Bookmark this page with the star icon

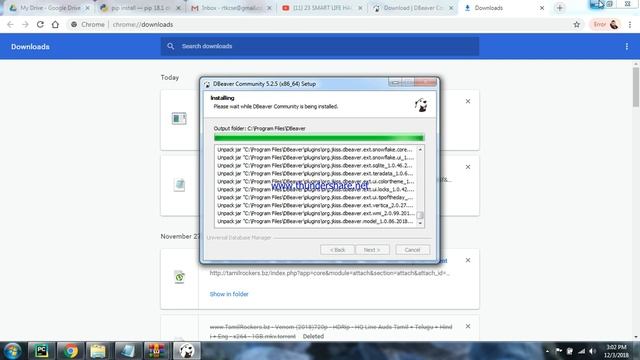point(576,24)
